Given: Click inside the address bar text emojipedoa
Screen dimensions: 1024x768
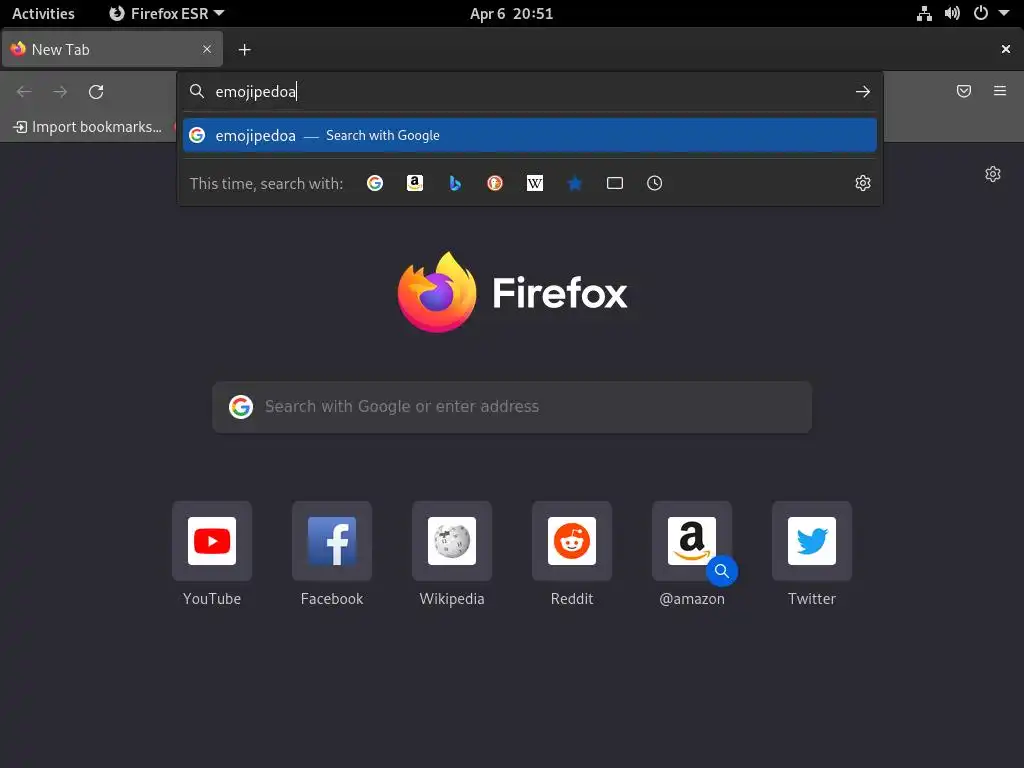Looking at the screenshot, I should [x=255, y=91].
